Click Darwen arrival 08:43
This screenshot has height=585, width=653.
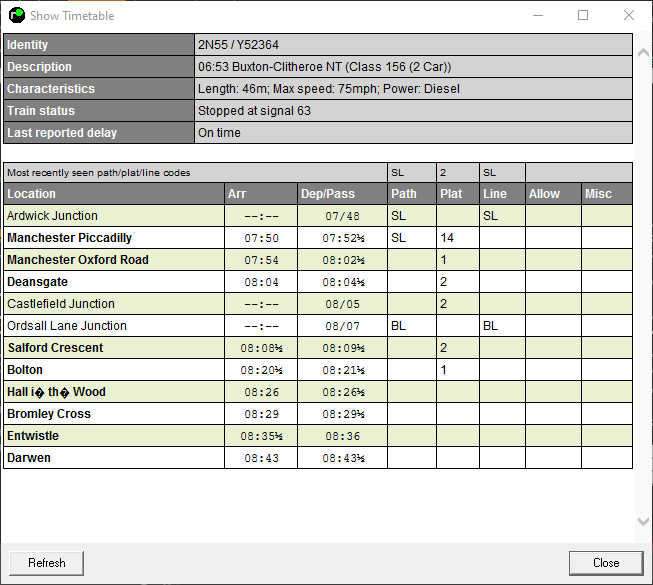[x=261, y=458]
